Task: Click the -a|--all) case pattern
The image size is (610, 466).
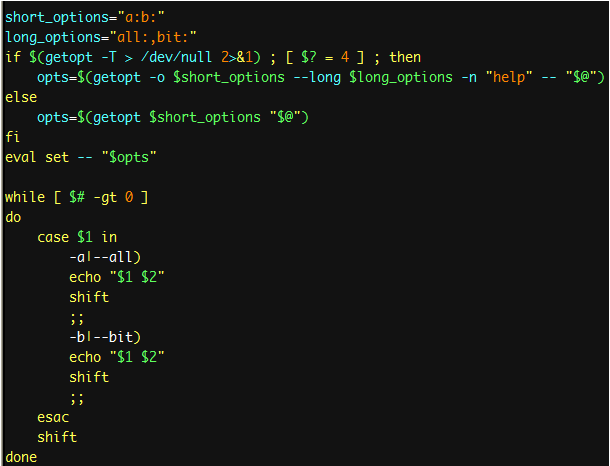Action: (105, 257)
